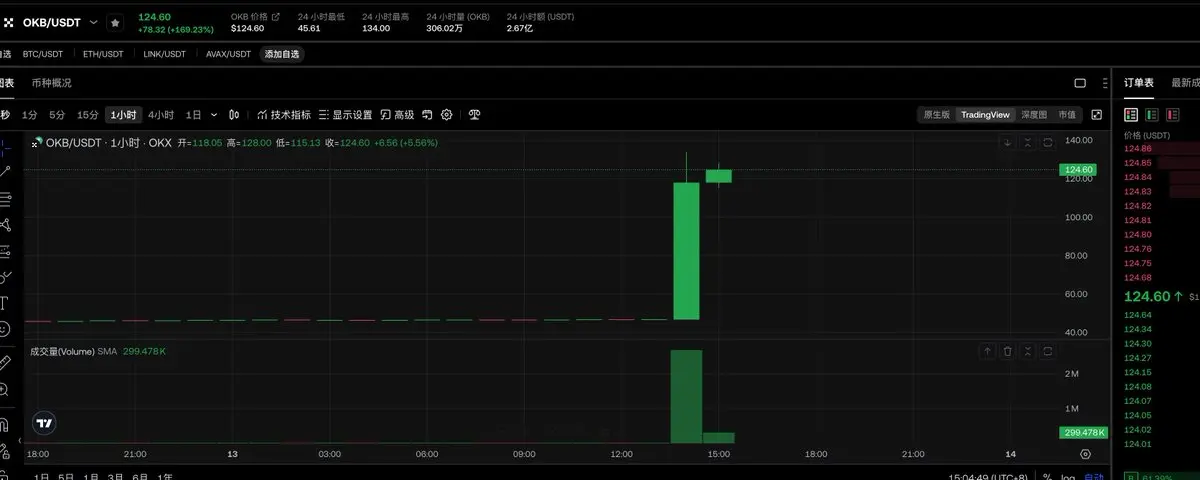Click the large green candlestick
The height and width of the screenshot is (480, 1200).
click(686, 250)
